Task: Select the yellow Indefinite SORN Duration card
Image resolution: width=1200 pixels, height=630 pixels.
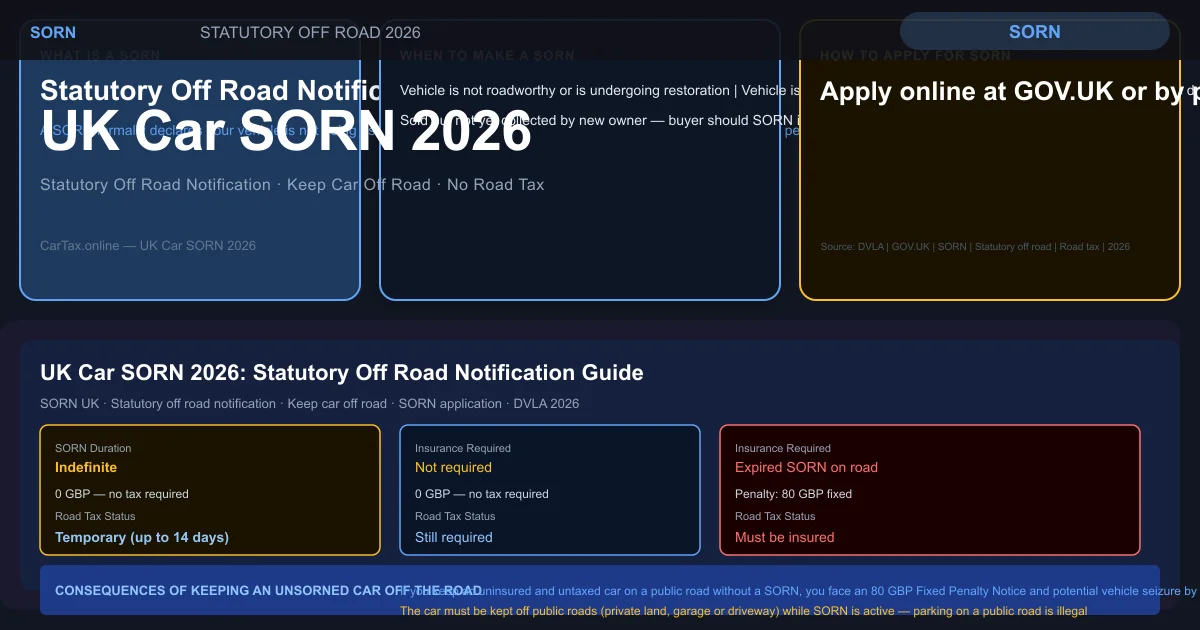Action: point(210,490)
